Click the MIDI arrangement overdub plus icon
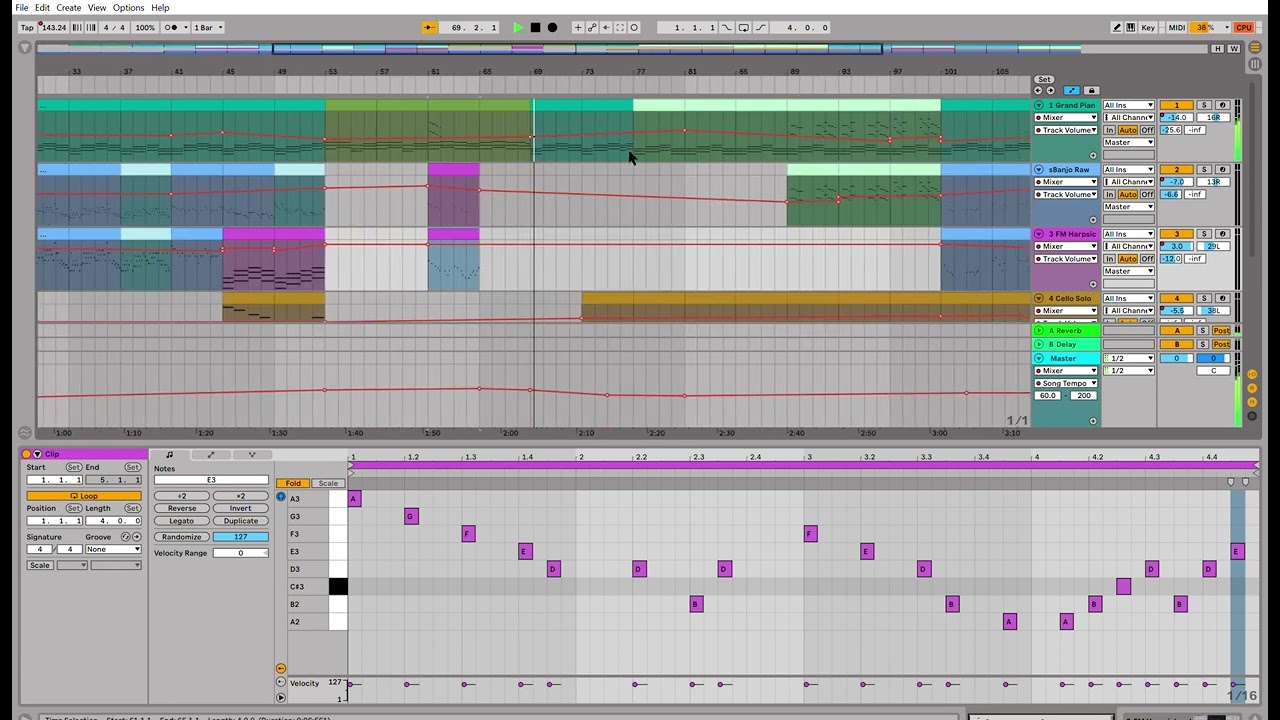Screen dimensions: 1280x720 tap(578, 28)
